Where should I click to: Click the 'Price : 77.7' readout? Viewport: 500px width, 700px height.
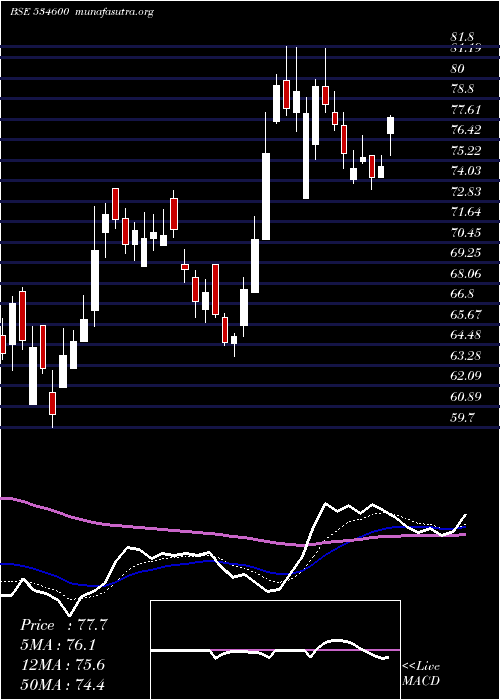click(x=63, y=625)
